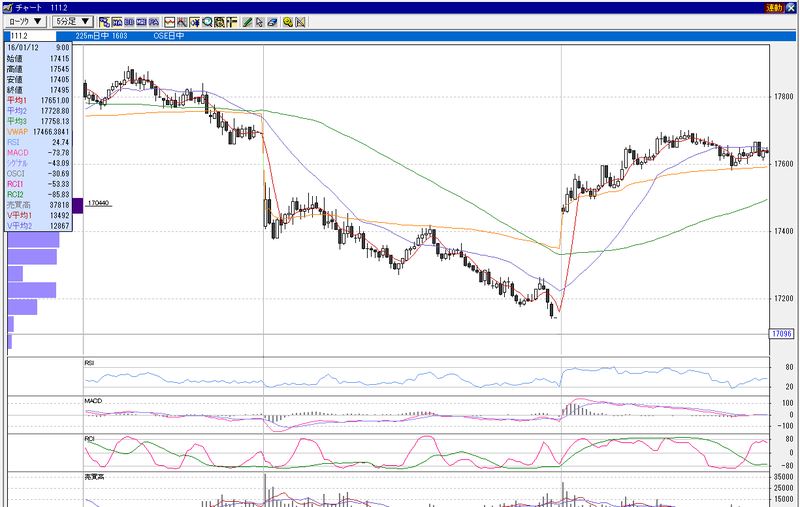The width and height of the screenshot is (800, 507).
Task: Click the OSE日中 label
Action: (x=169, y=36)
